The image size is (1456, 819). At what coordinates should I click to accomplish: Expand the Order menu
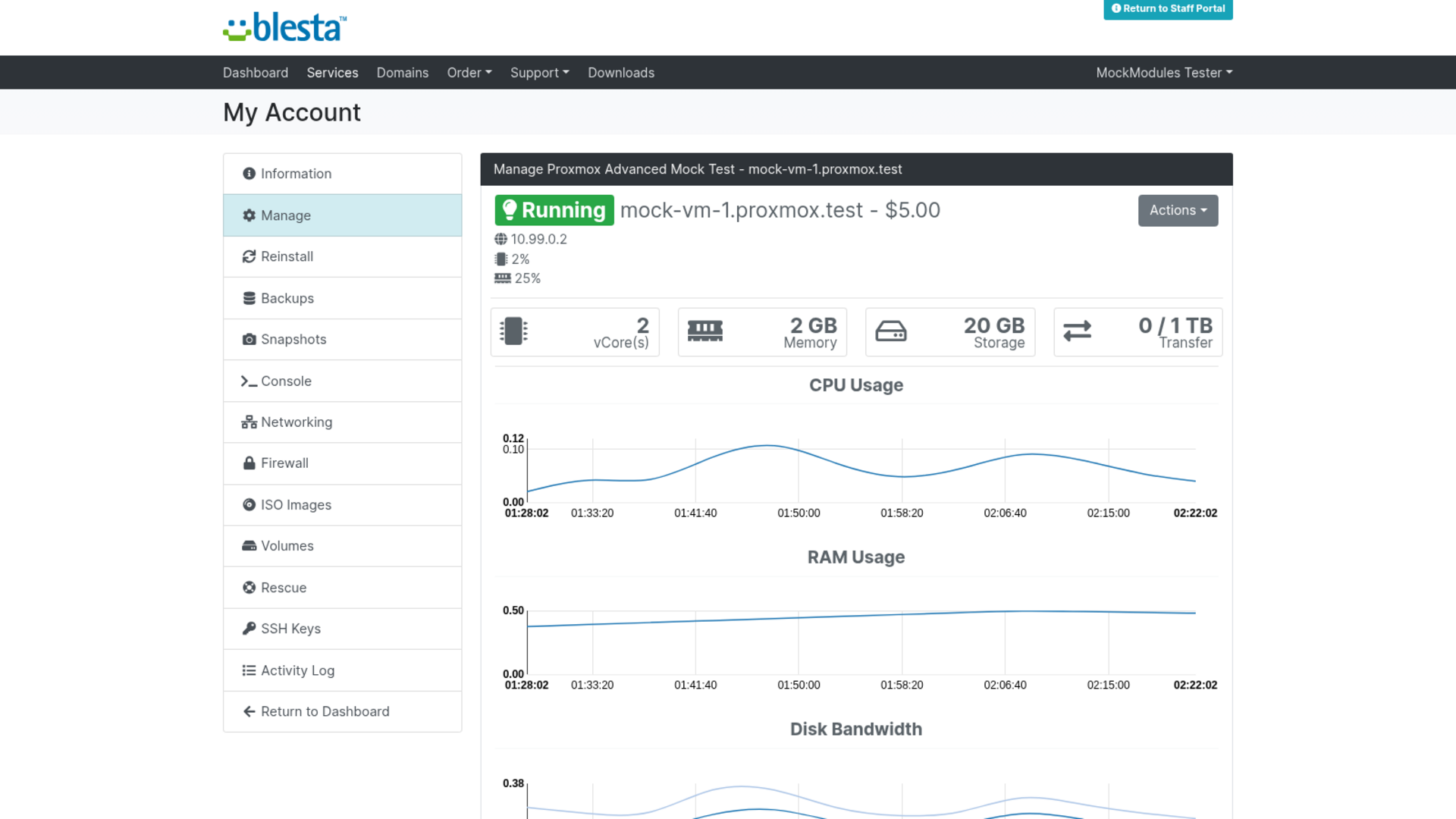point(469,73)
